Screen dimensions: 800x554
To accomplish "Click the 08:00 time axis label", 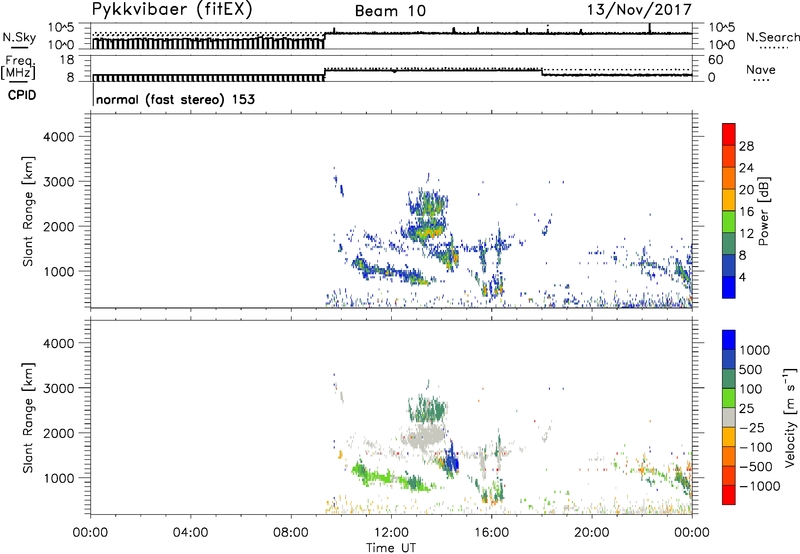I will [x=291, y=533].
